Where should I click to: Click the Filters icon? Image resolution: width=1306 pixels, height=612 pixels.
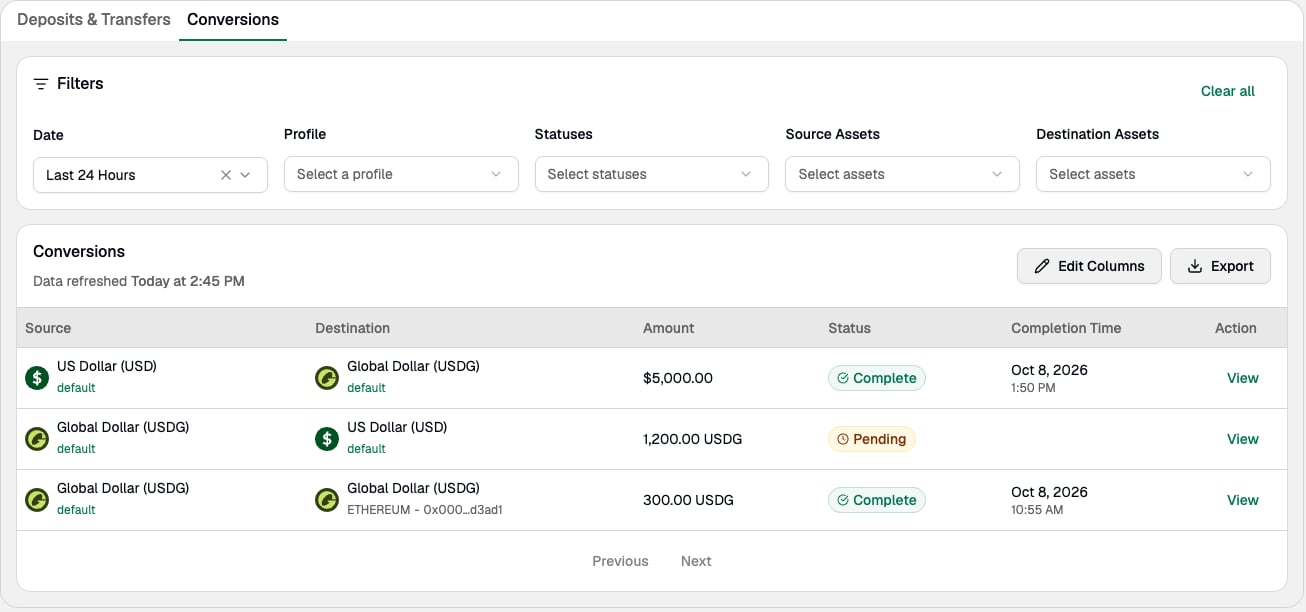pyautogui.click(x=41, y=84)
